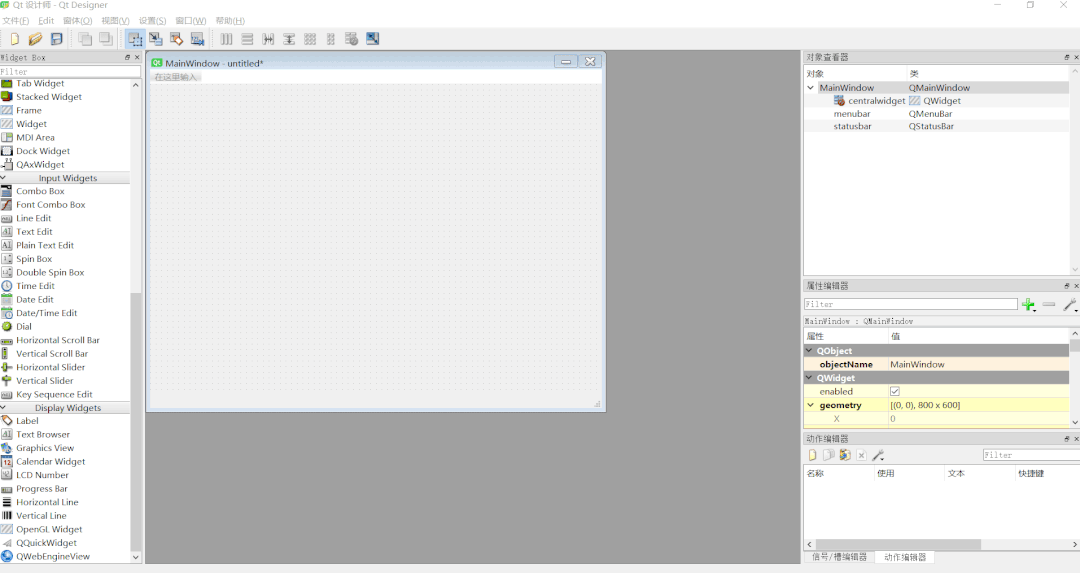This screenshot has width=1080, height=573.
Task: Select the Edit Widgets mode icon
Action: point(135,39)
